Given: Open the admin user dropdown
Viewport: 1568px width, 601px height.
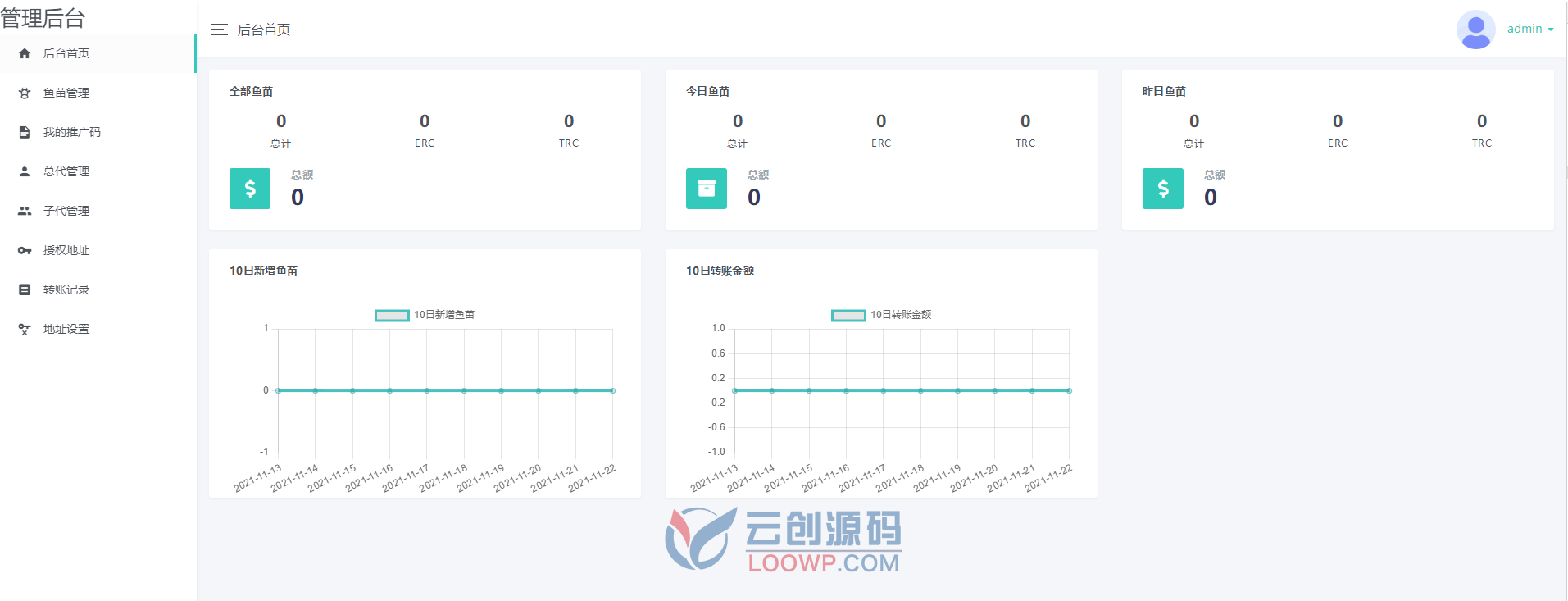Looking at the screenshot, I should pos(1530,29).
